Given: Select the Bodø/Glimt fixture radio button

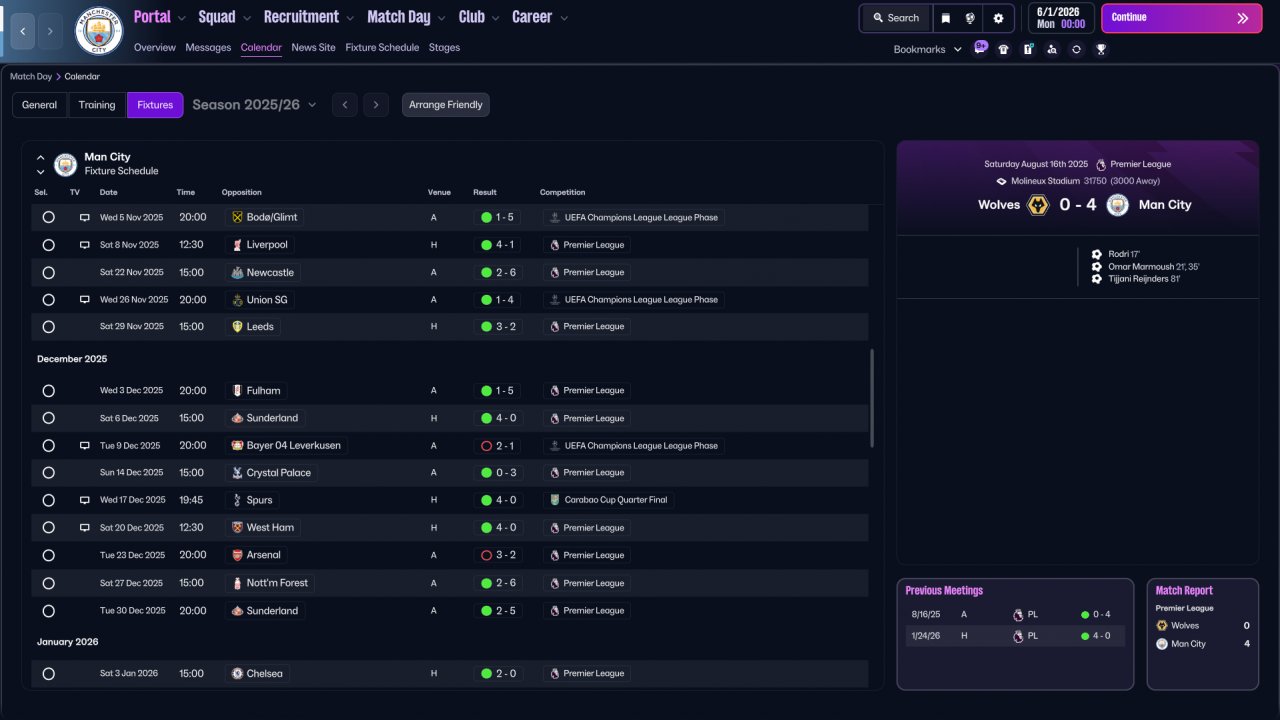Looking at the screenshot, I should coord(48,217).
